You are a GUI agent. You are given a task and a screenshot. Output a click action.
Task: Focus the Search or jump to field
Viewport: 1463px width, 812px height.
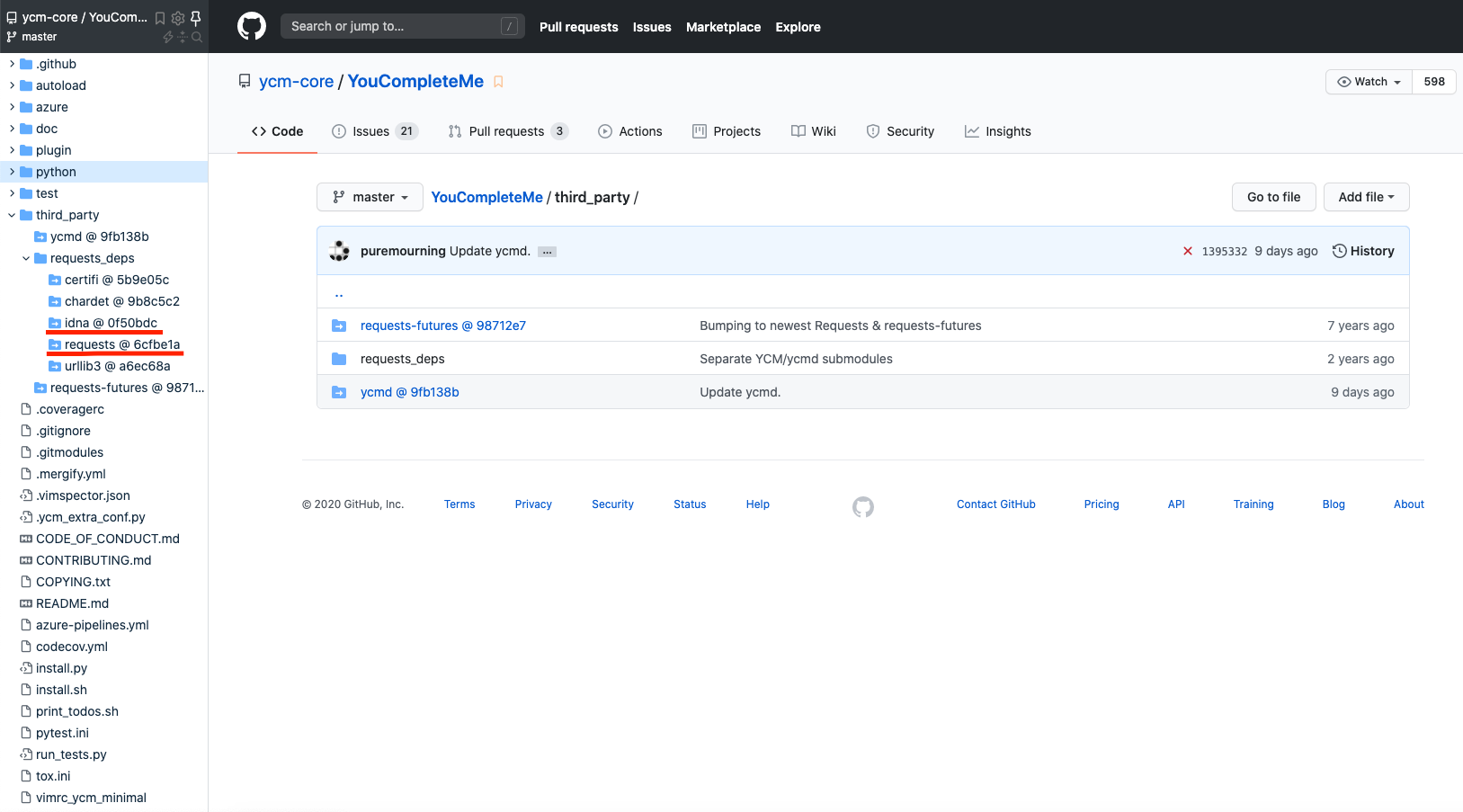[402, 26]
